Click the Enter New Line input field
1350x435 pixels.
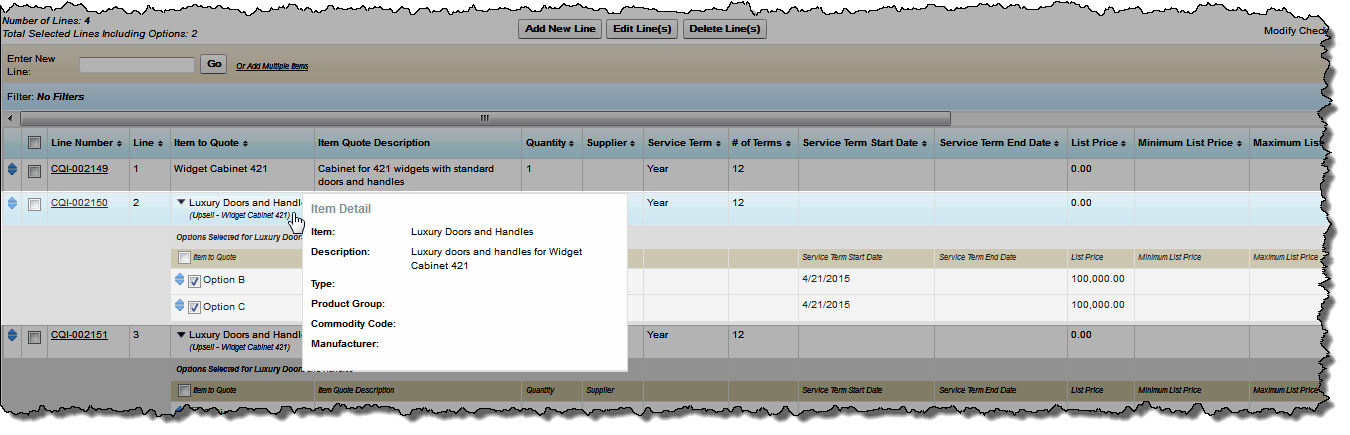pos(137,65)
